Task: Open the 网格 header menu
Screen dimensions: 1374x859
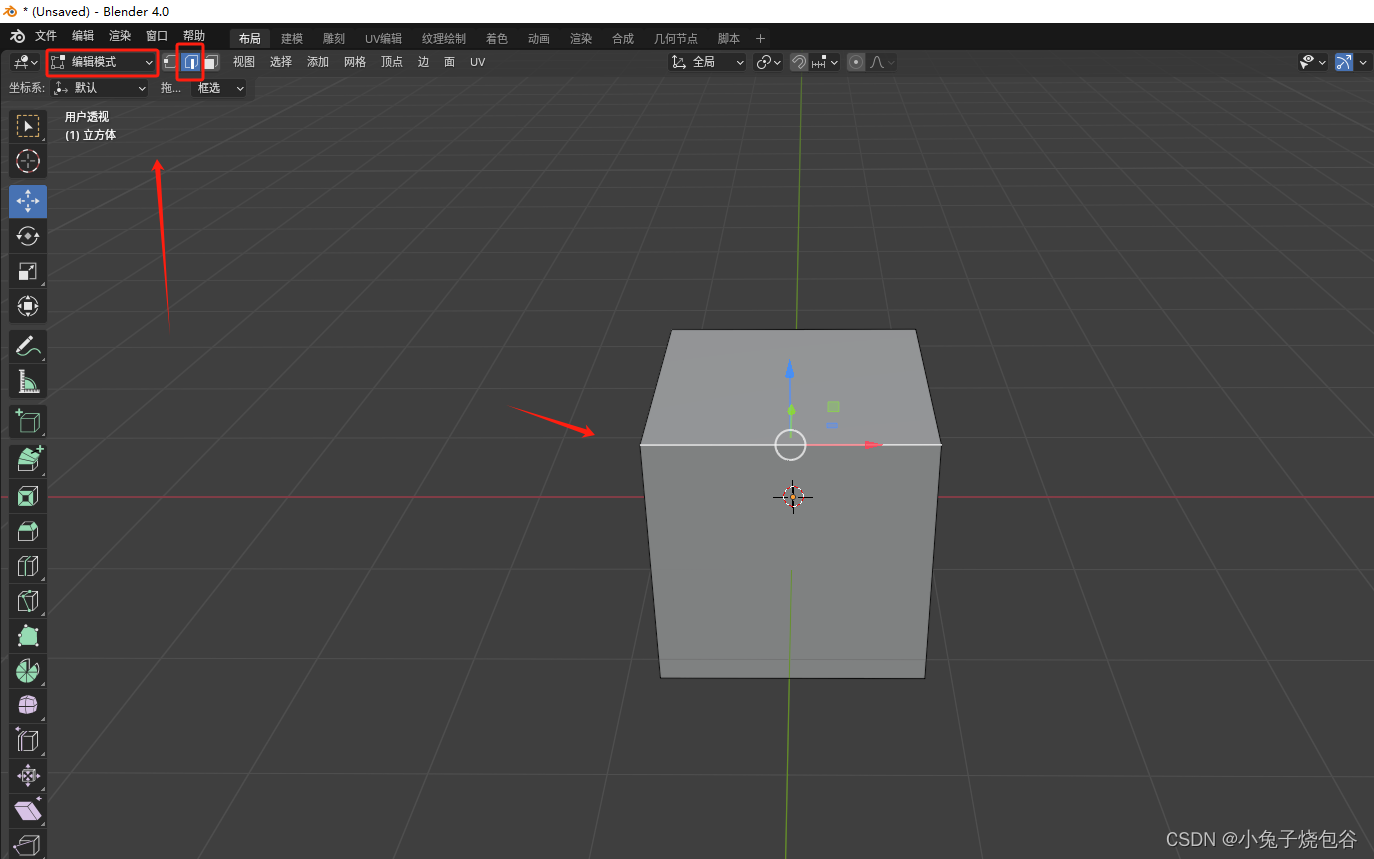Action: [355, 62]
